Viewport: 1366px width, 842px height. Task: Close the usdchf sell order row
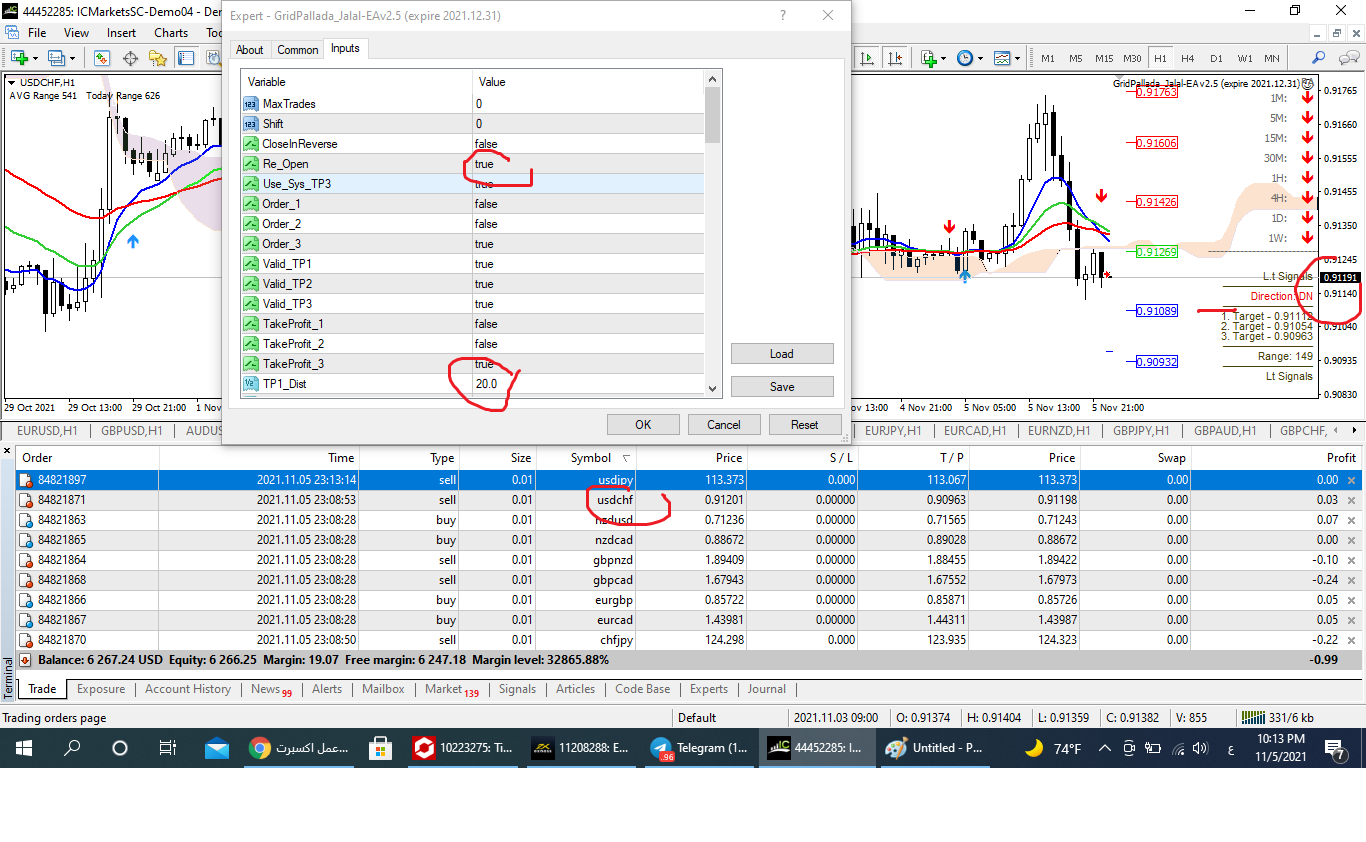(x=1352, y=500)
